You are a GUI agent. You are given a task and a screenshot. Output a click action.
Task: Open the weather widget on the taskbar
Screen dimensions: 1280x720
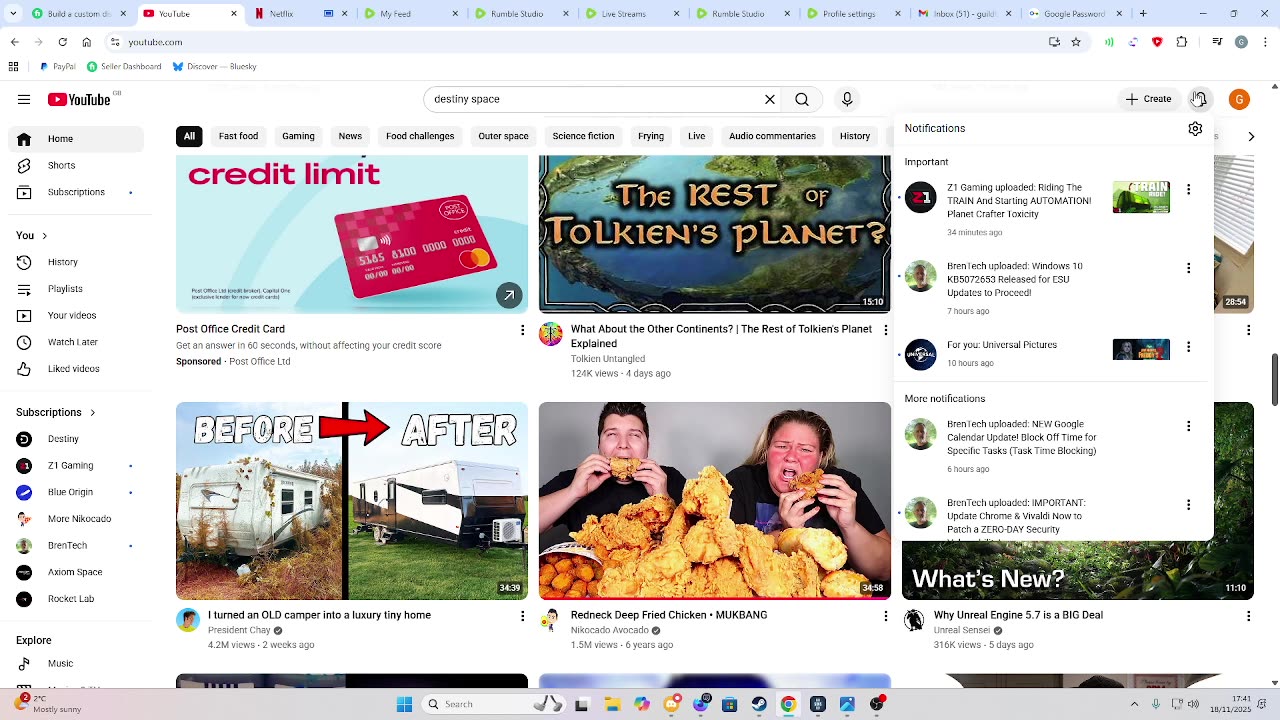[x=48, y=704]
